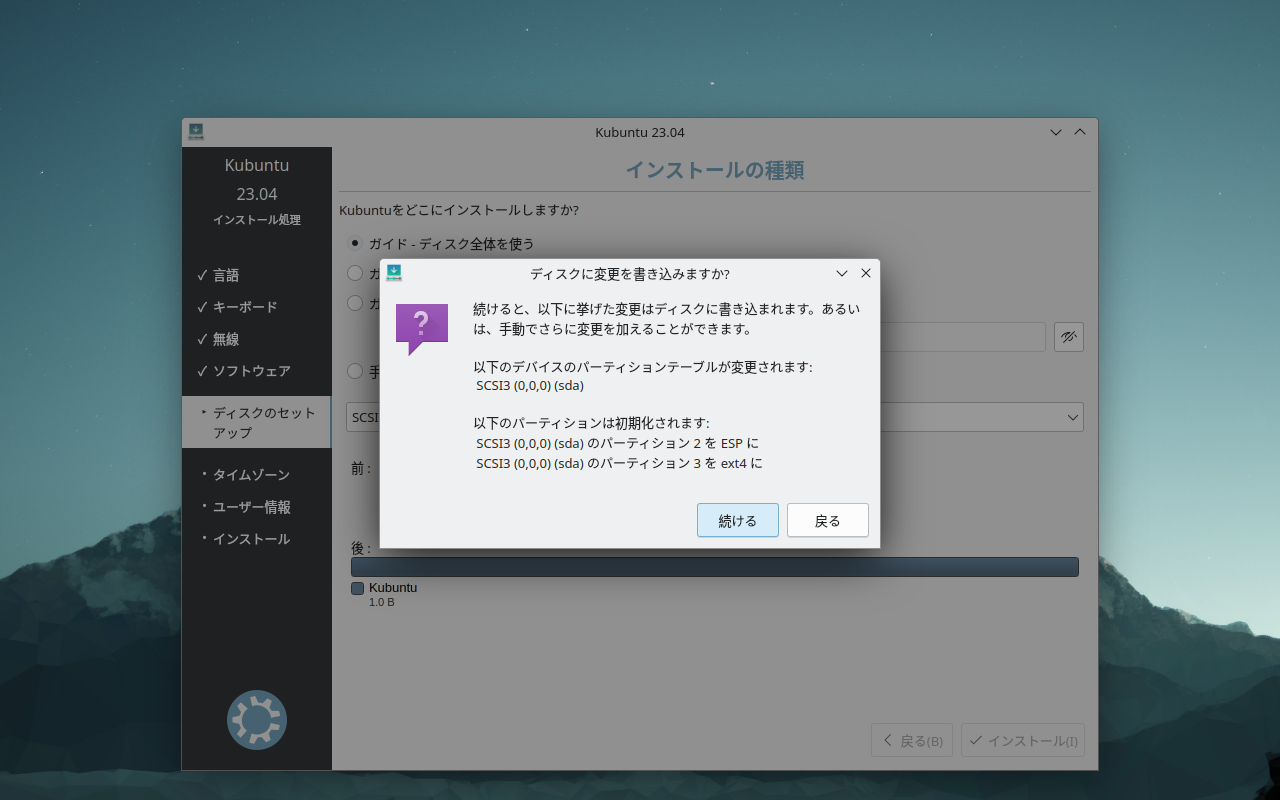Click the 前: label
The width and height of the screenshot is (1280, 800).
(x=361, y=468)
